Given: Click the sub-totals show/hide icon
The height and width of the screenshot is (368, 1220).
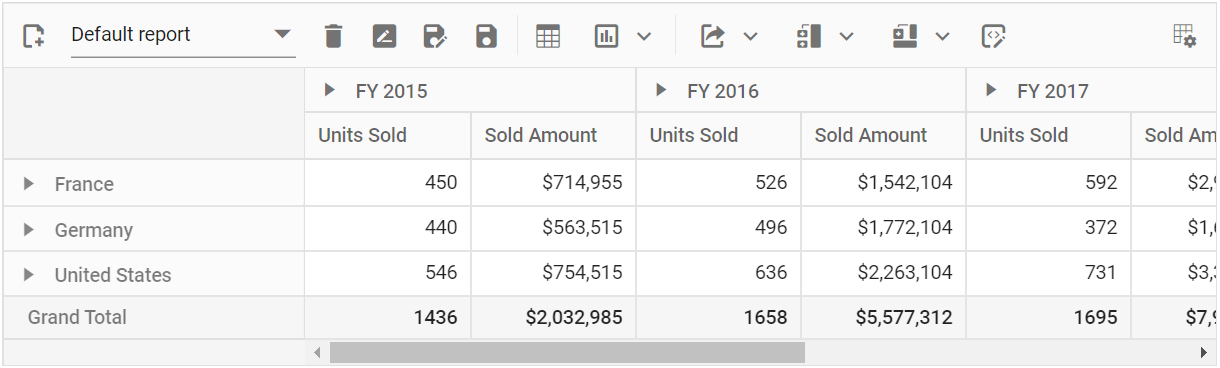Looking at the screenshot, I should pyautogui.click(x=808, y=37).
